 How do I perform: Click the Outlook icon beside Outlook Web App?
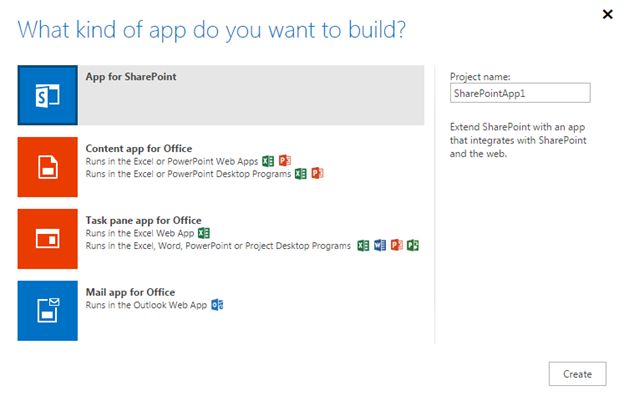[216, 304]
